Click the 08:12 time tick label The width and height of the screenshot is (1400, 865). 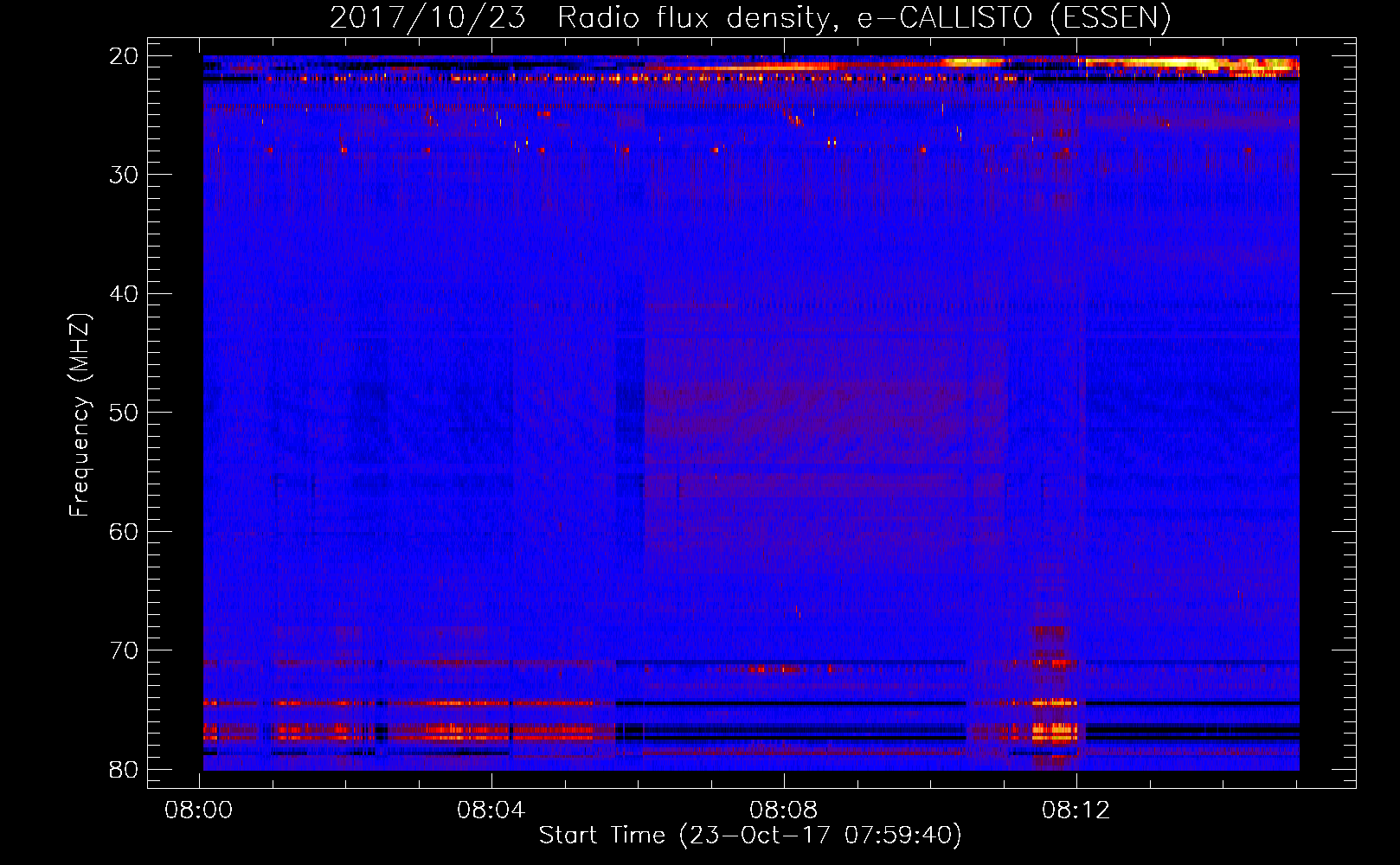tap(1076, 811)
